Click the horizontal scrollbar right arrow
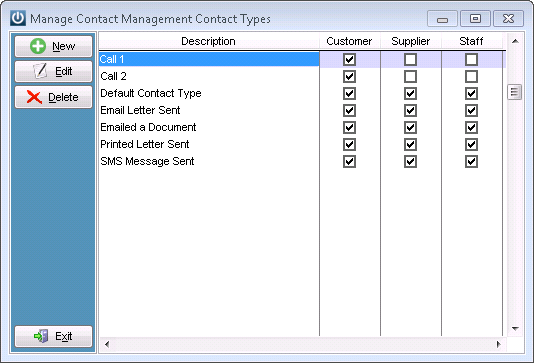The height and width of the screenshot is (363, 534). coord(499,344)
